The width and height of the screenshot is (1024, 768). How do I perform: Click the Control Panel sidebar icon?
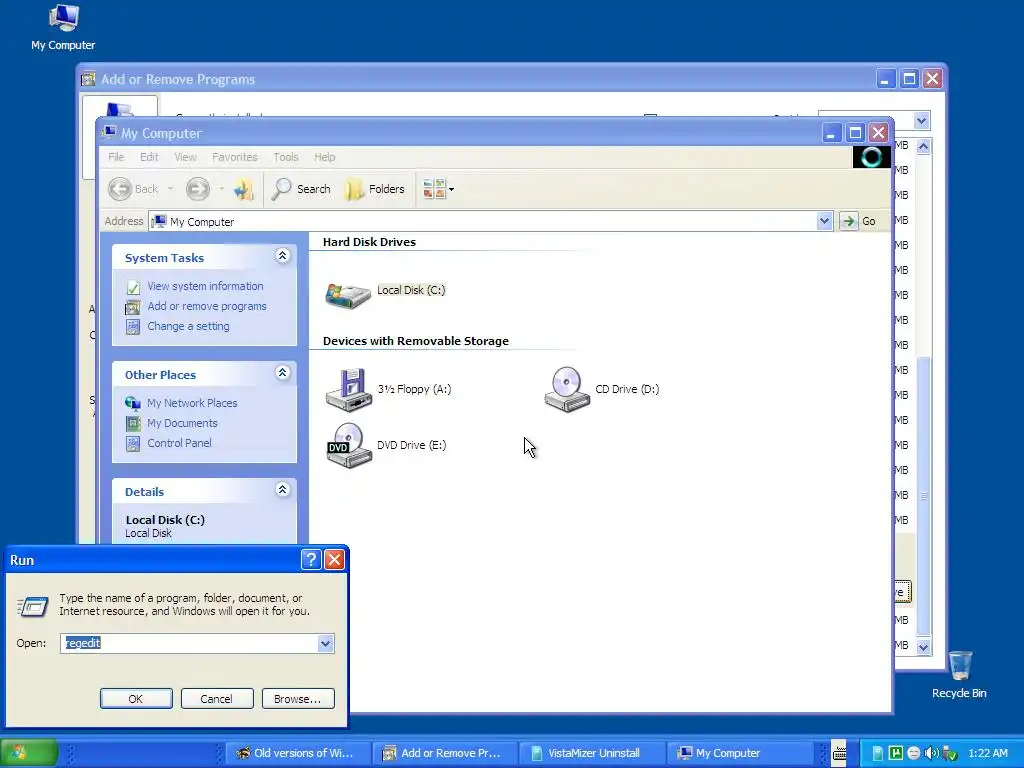click(x=133, y=443)
